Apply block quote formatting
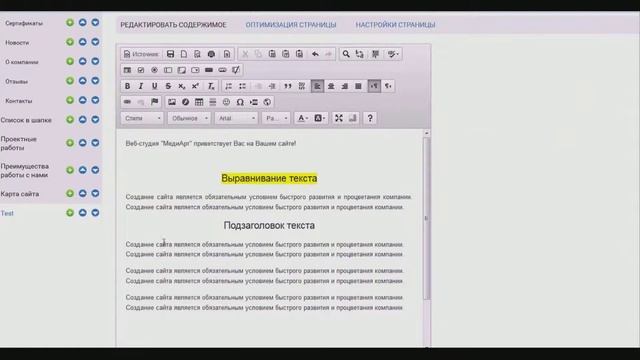 (288, 86)
